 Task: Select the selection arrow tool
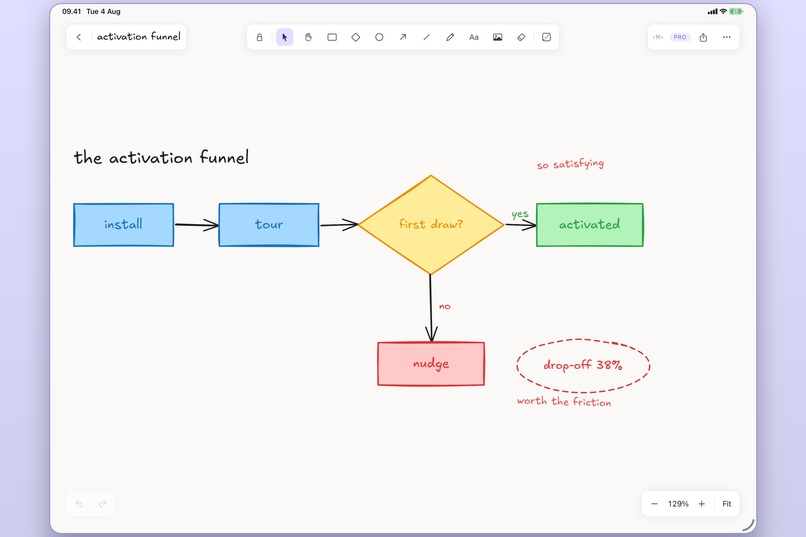(x=285, y=37)
